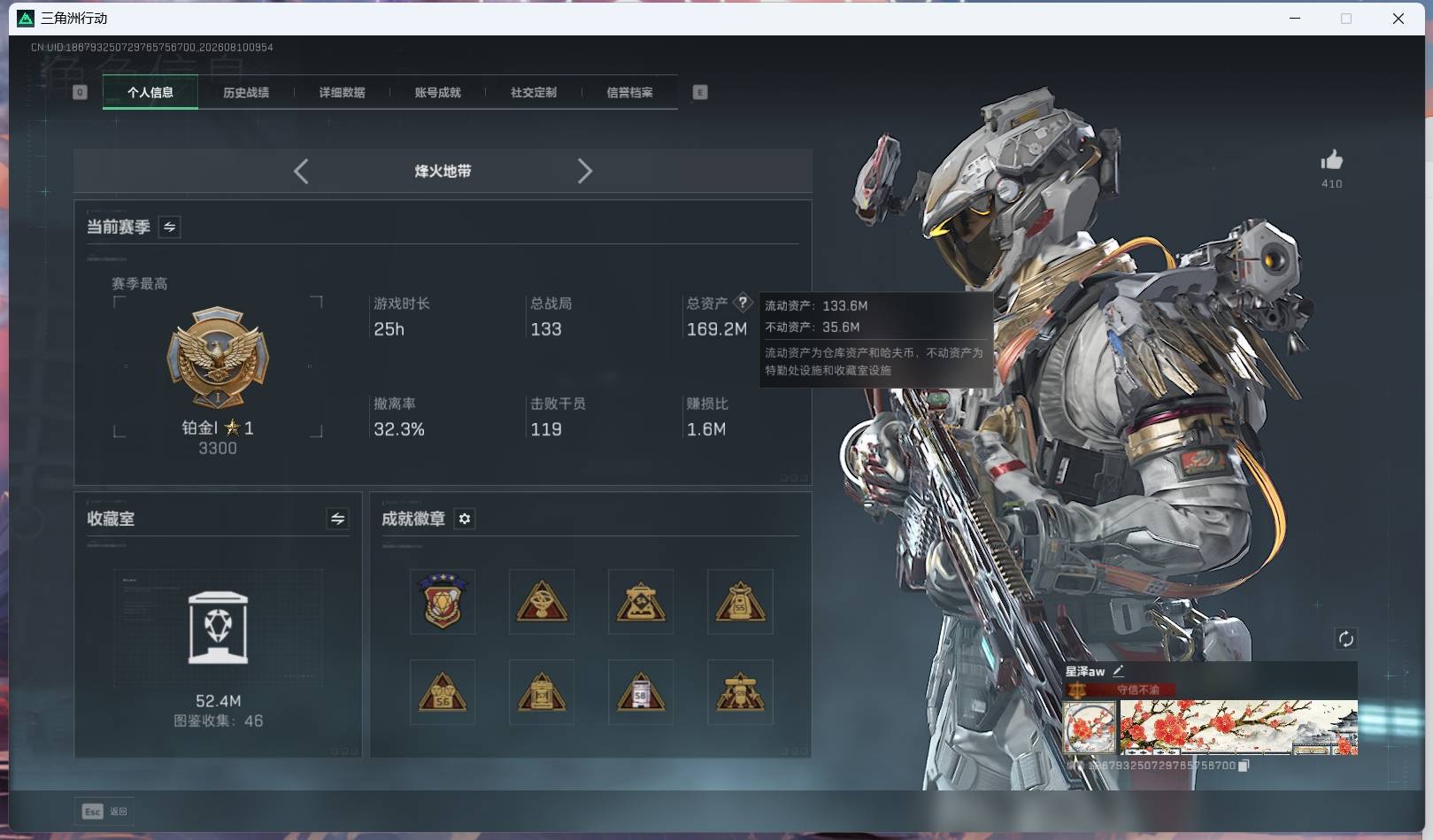
Task: Click the rank score 3300
Action: pyautogui.click(x=218, y=449)
